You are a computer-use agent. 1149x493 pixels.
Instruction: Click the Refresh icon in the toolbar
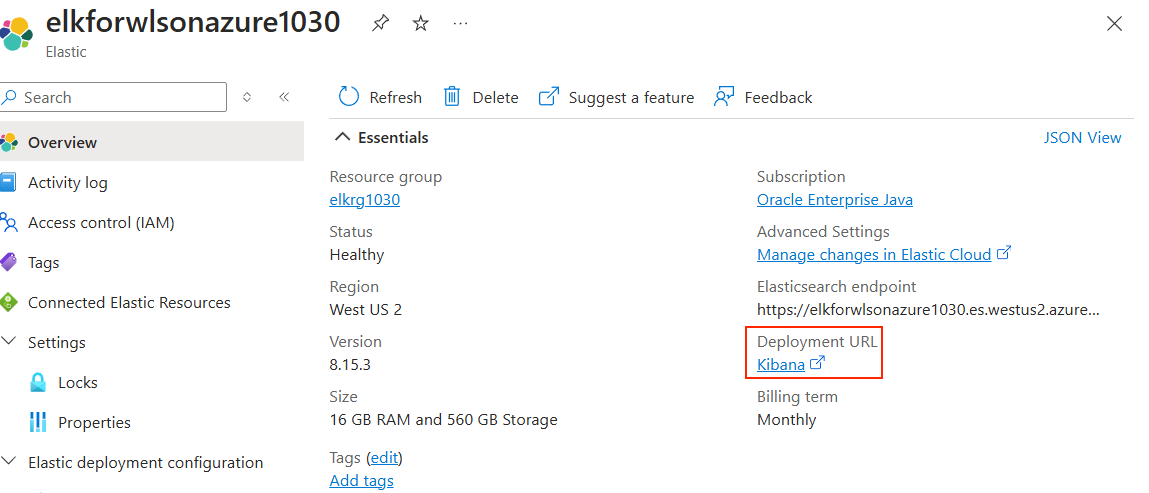coord(349,97)
